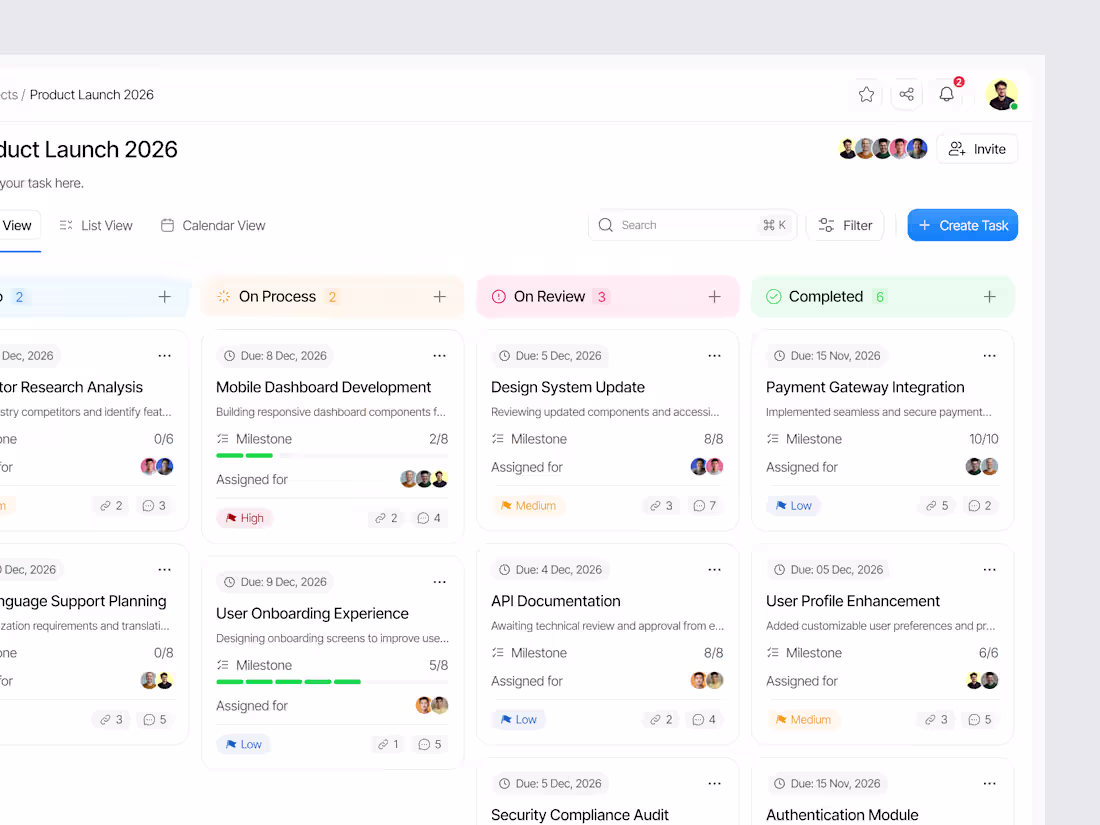Open User Profile Enhancement task title
The width and height of the screenshot is (1100, 825).
tap(852, 601)
